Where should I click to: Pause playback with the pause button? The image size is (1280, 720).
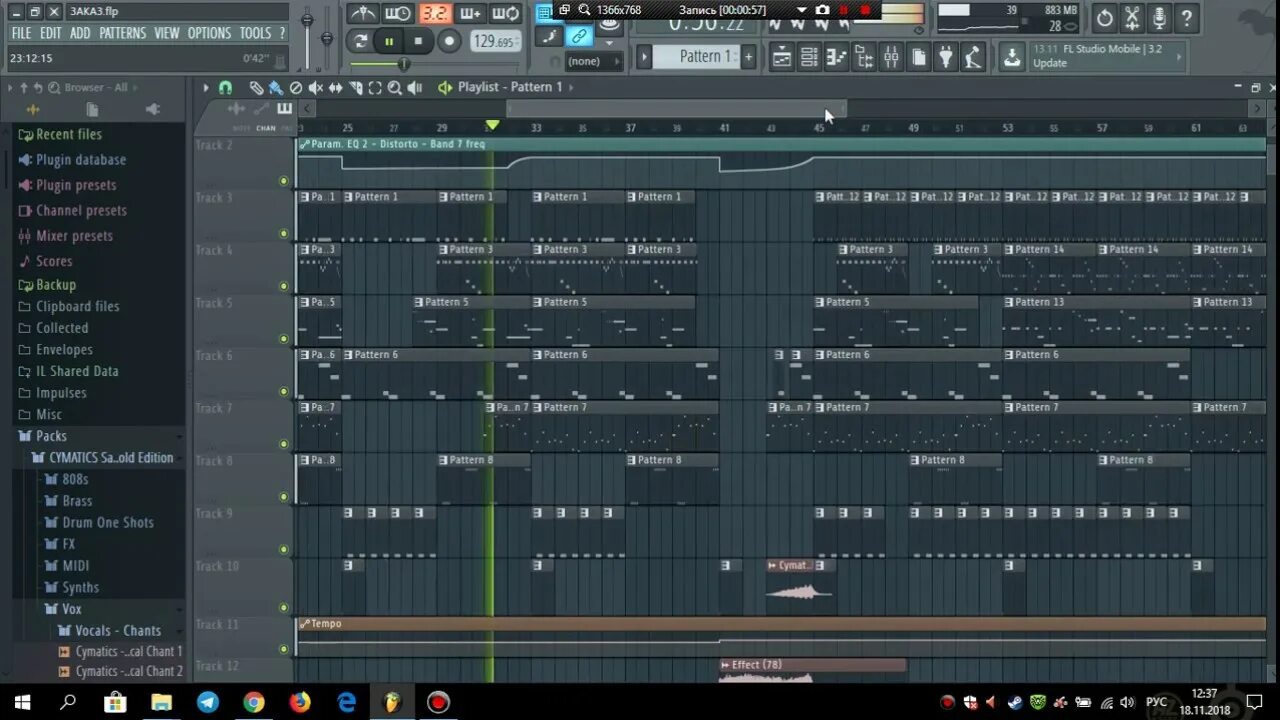click(x=388, y=41)
